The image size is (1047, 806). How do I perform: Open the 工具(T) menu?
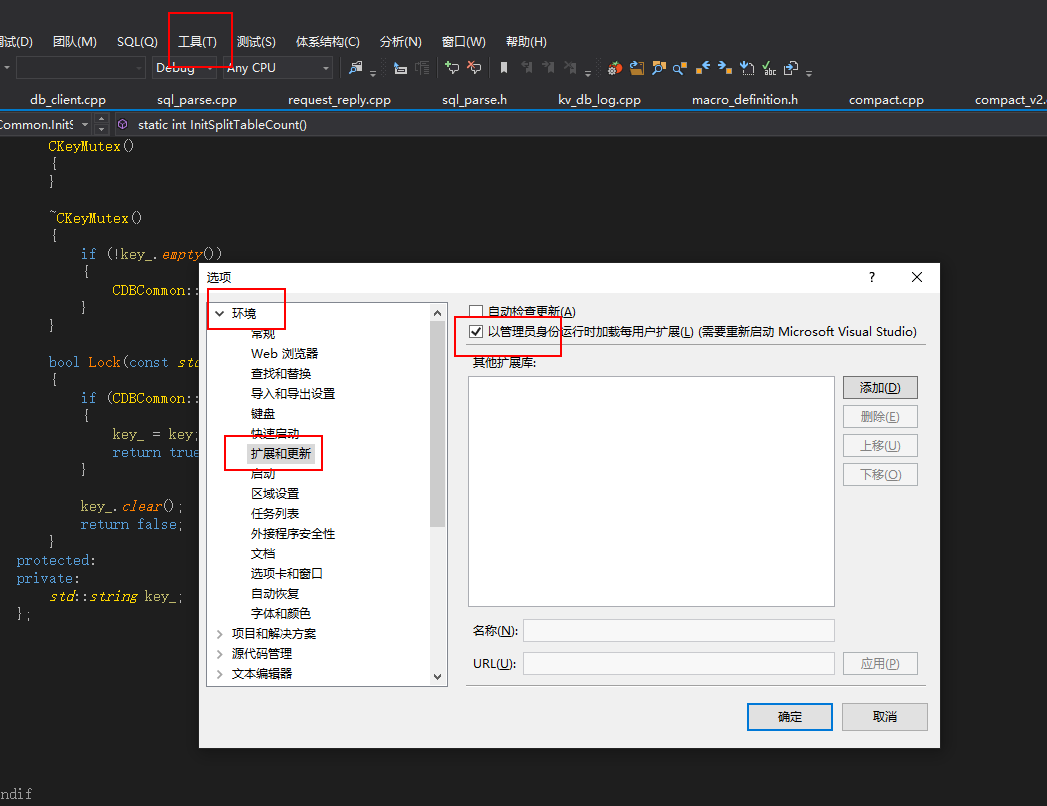[197, 42]
